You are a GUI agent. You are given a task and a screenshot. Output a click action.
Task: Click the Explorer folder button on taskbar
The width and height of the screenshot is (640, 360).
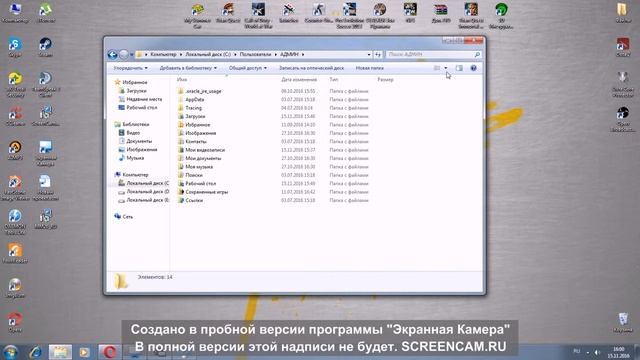(60, 351)
